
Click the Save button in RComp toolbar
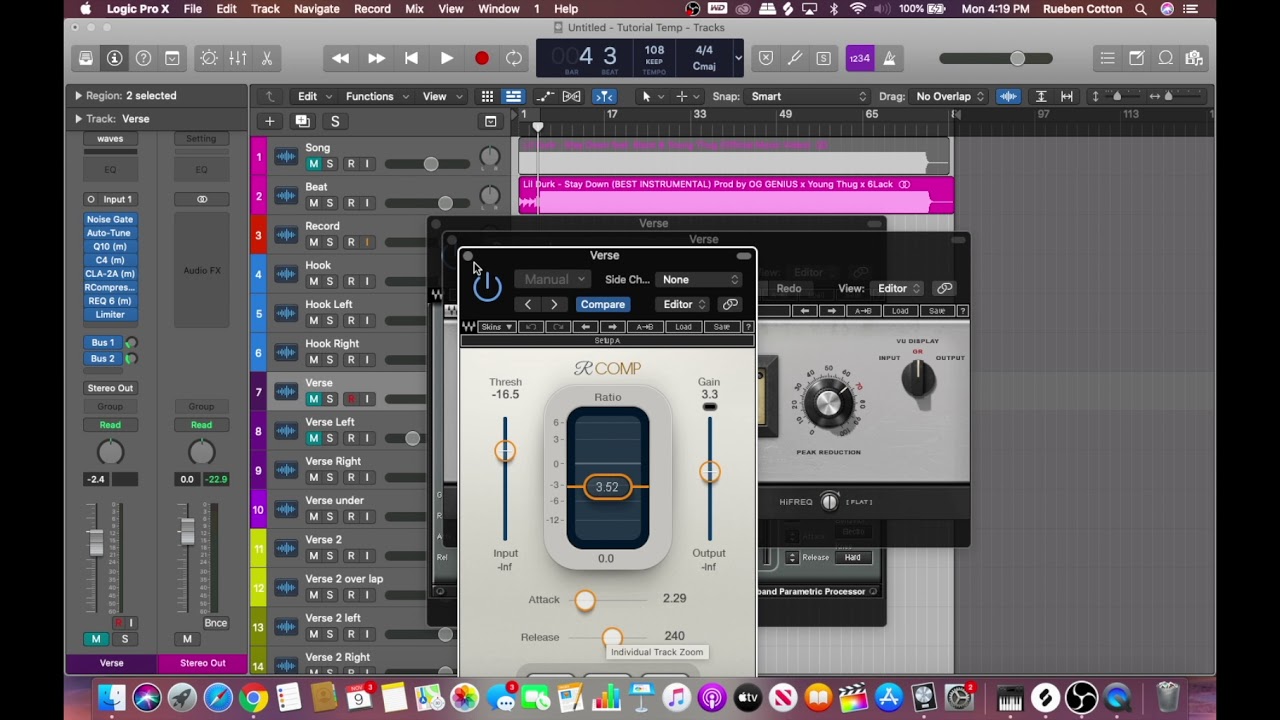click(721, 327)
